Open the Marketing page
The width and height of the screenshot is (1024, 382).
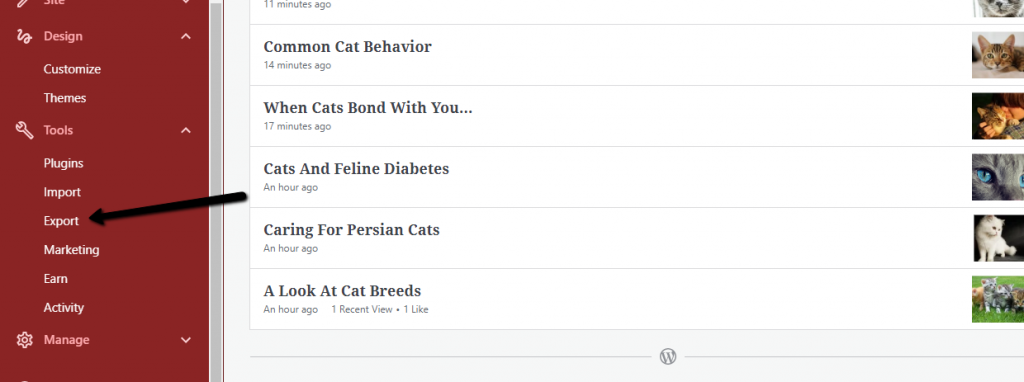tap(71, 249)
